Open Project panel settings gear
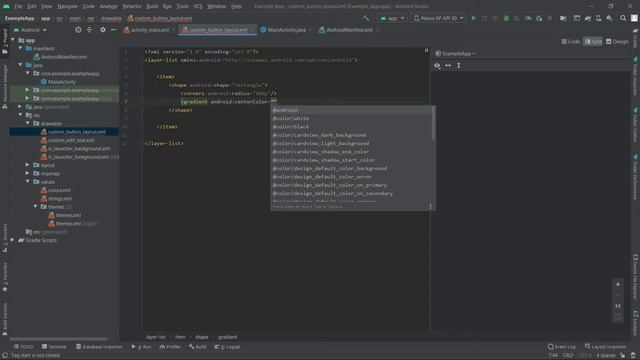The height and width of the screenshot is (360, 640). click(x=103, y=30)
